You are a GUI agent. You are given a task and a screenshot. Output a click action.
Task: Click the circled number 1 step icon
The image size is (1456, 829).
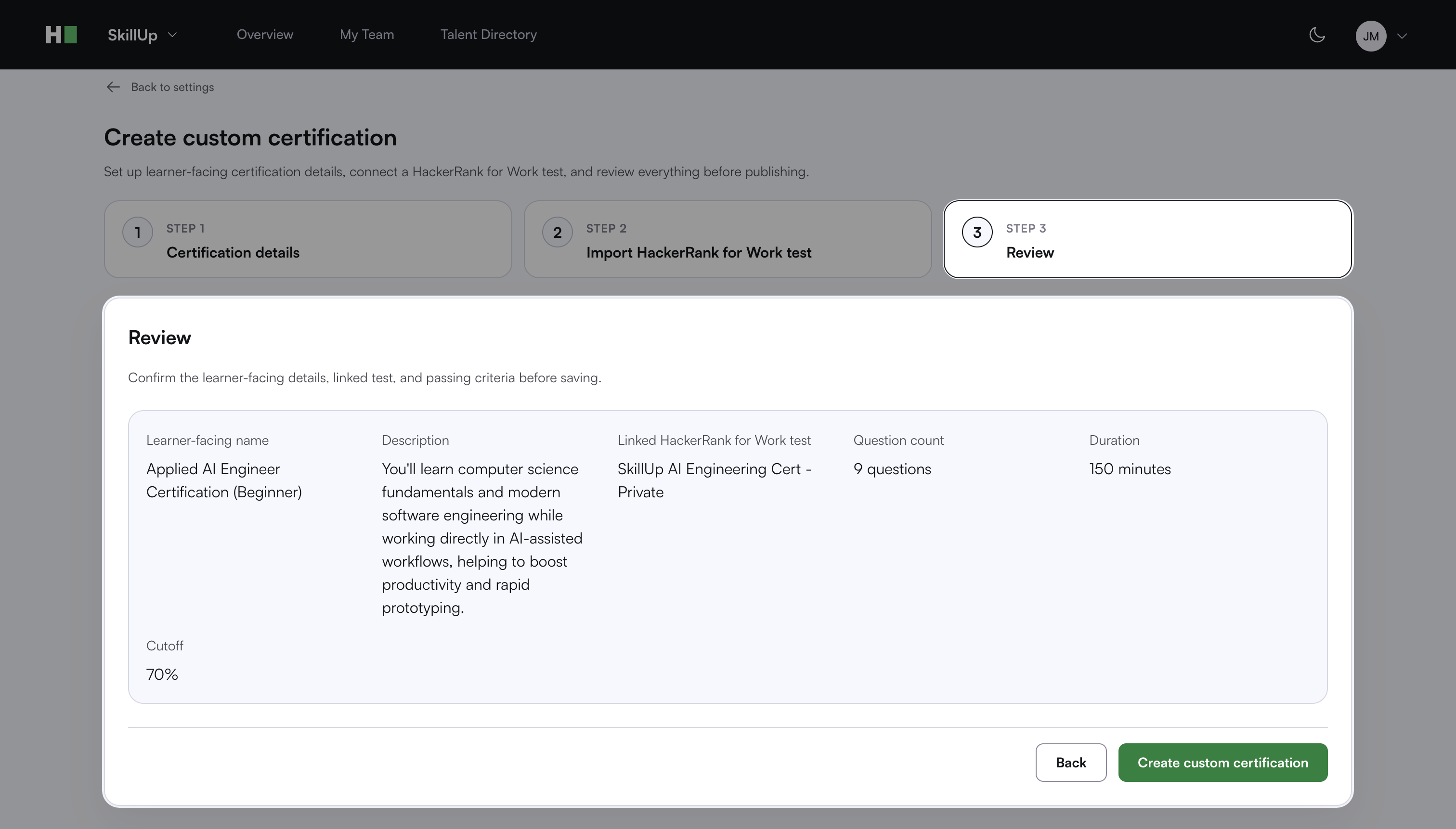click(137, 233)
